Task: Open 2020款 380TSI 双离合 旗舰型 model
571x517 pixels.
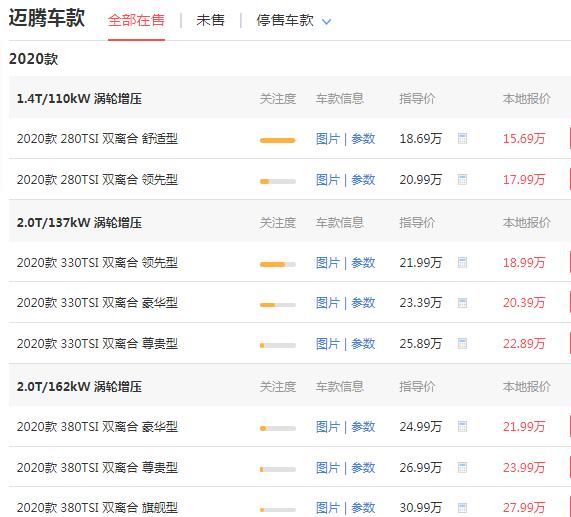Action: point(97,507)
